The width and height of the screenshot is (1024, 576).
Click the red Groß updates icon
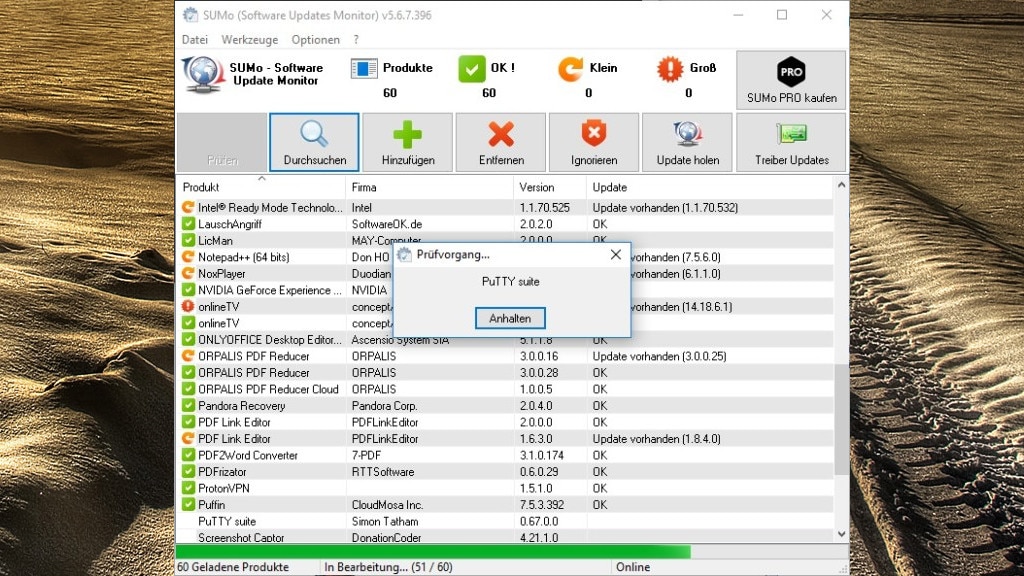[x=669, y=69]
